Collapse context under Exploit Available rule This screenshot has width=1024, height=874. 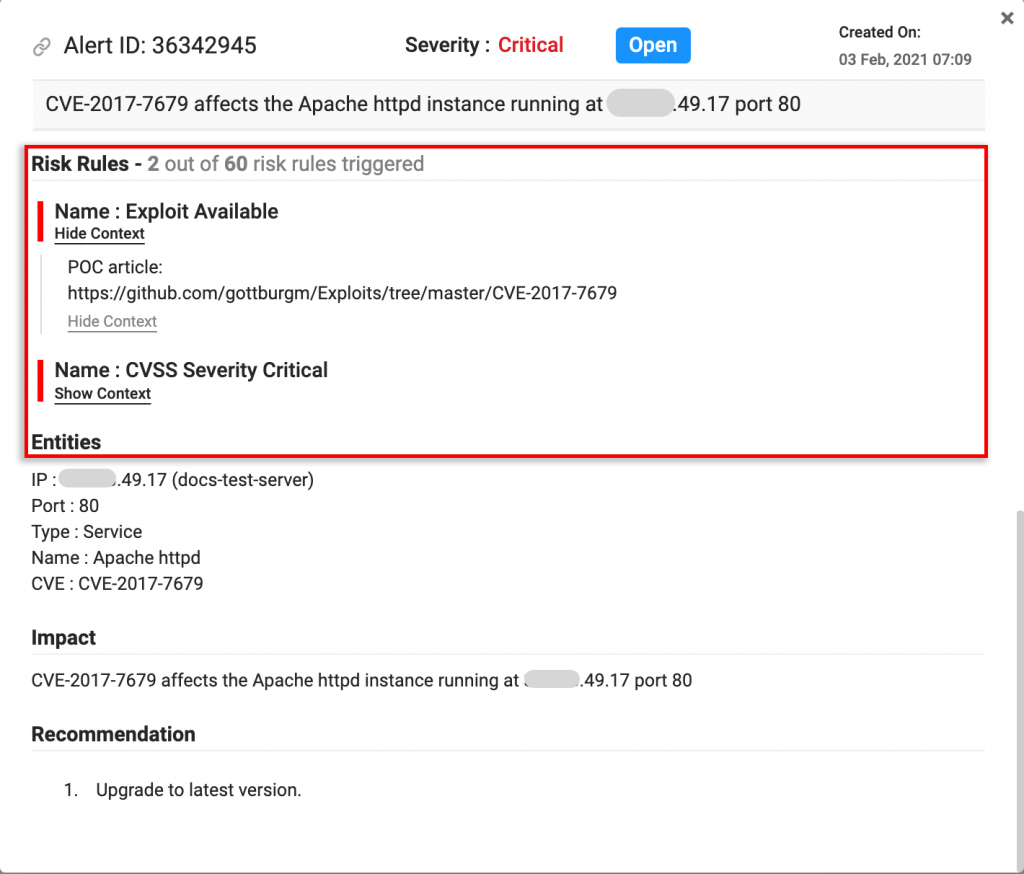(99, 234)
